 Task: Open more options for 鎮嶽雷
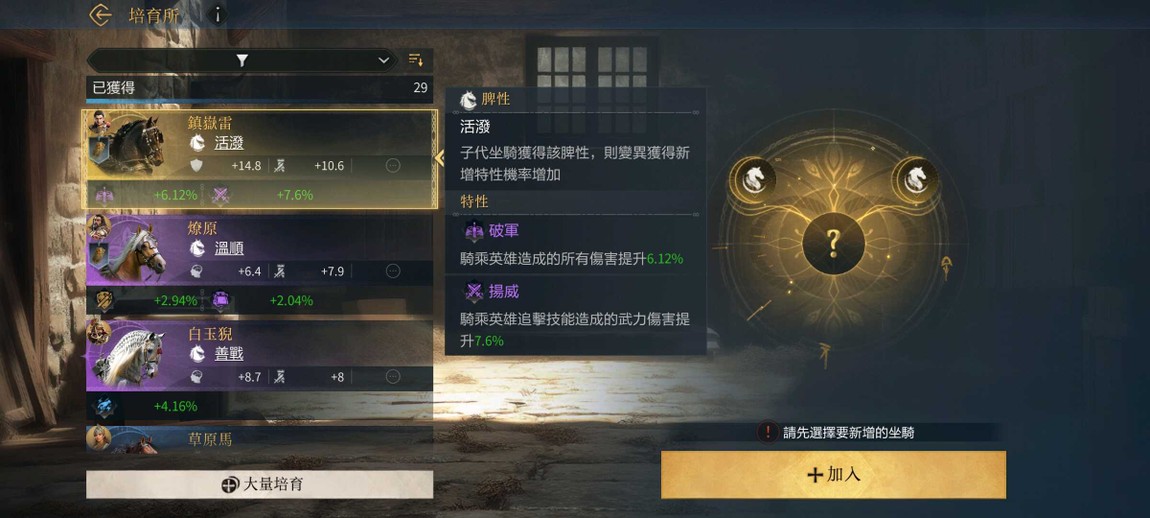[393, 166]
